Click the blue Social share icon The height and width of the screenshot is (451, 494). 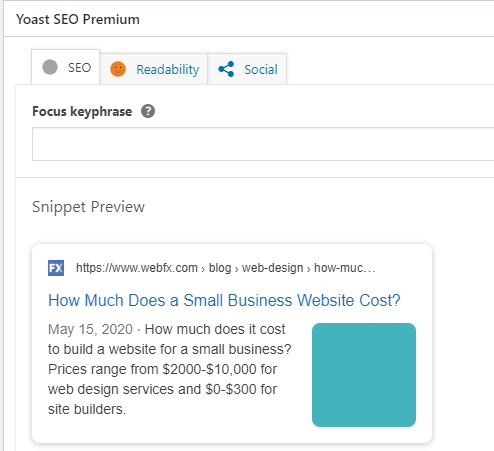[226, 69]
